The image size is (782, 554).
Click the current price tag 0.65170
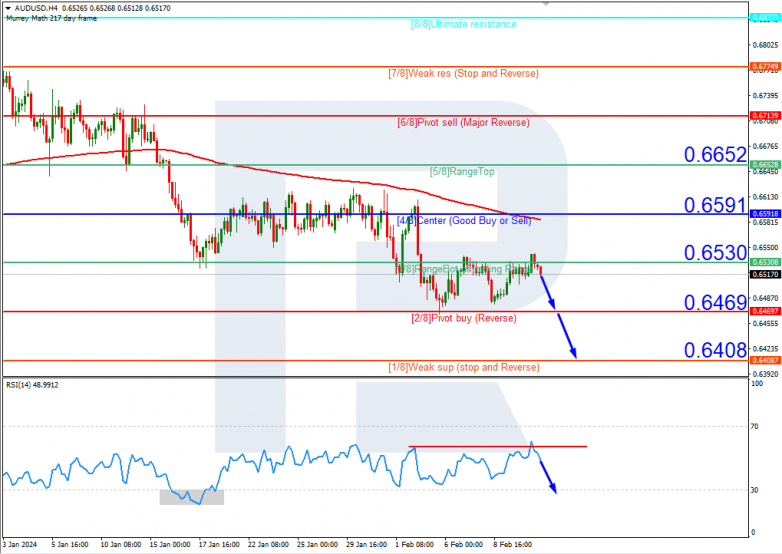[765, 274]
